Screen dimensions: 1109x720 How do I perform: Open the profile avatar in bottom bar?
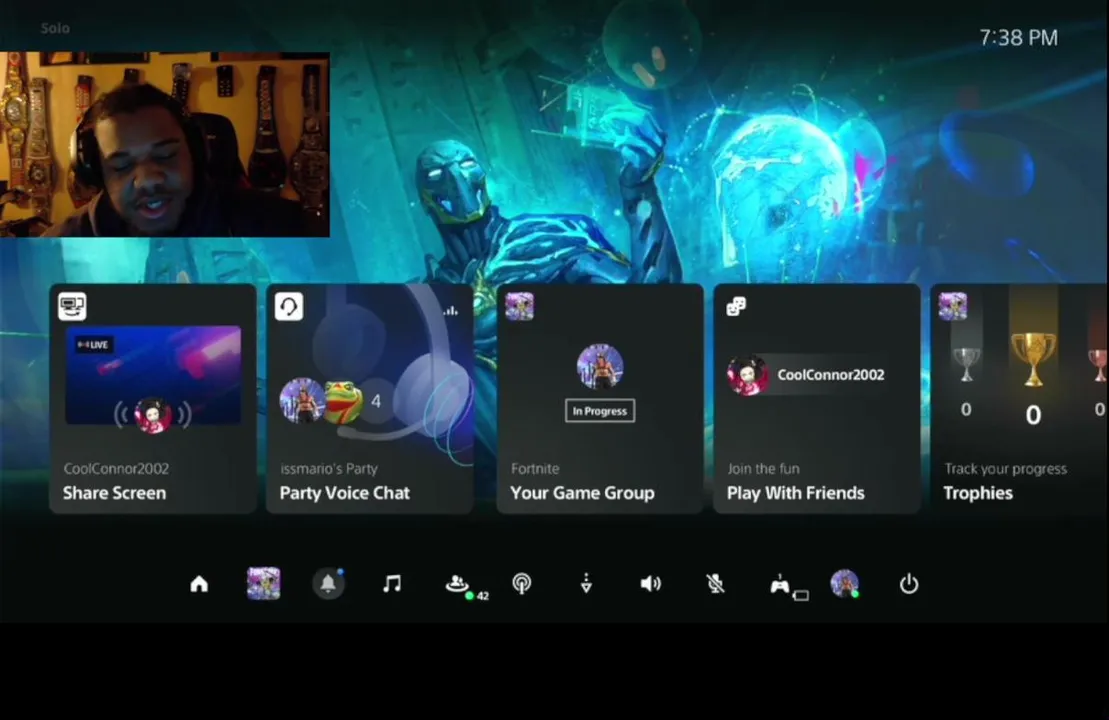pos(844,583)
